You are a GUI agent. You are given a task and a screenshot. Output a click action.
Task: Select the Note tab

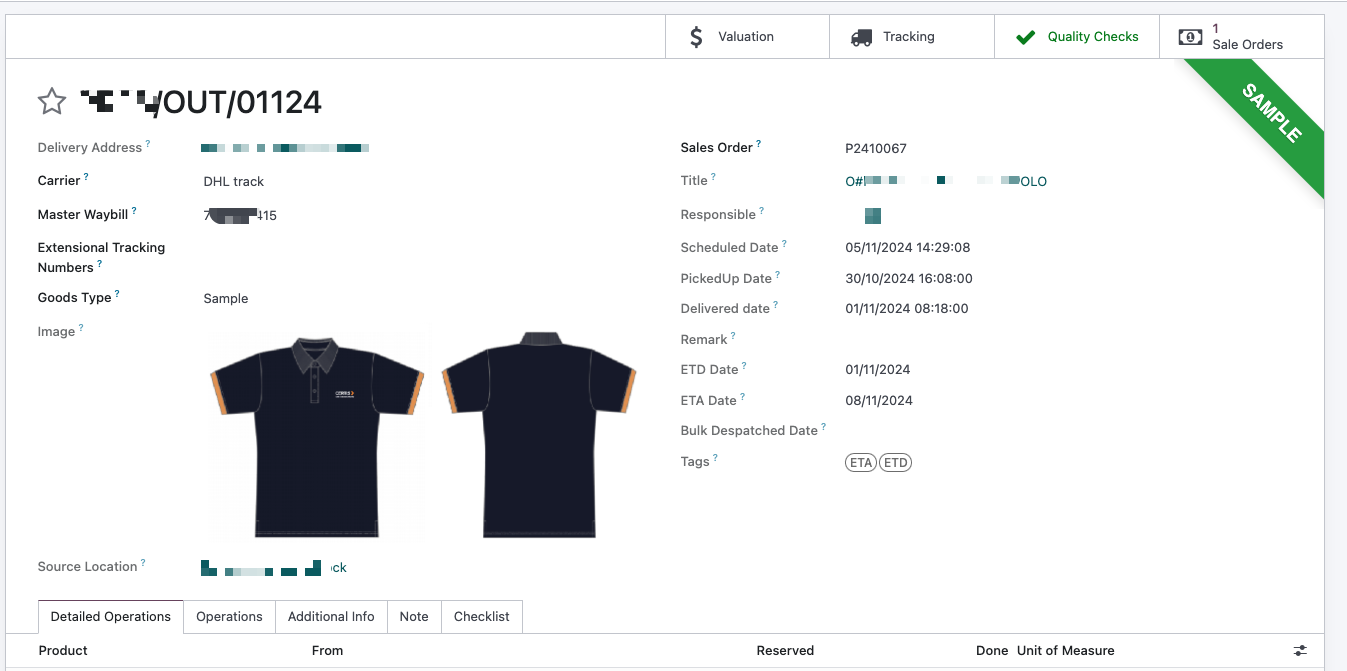click(414, 617)
